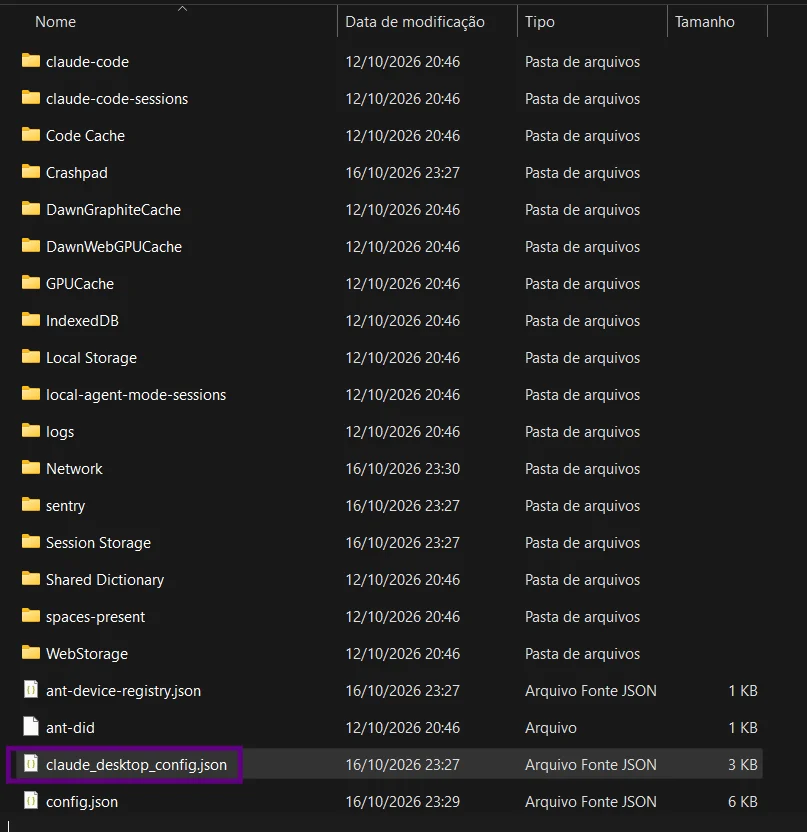Select the claude-code folder name
Image resolution: width=807 pixels, height=832 pixels.
(x=88, y=62)
